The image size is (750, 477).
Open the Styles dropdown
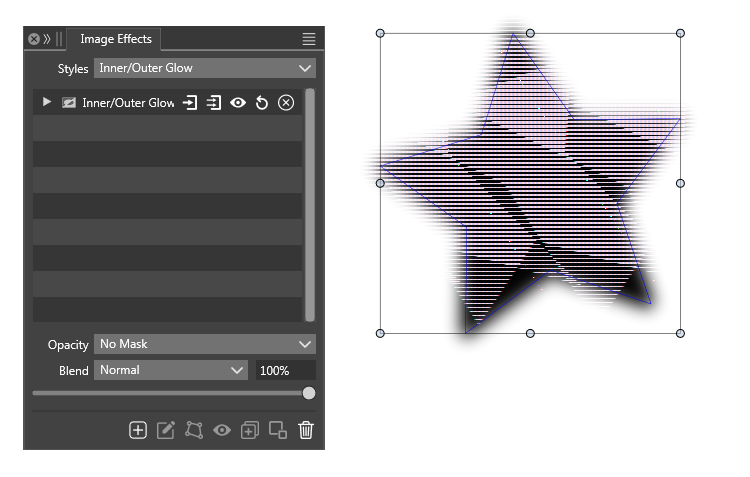click(x=205, y=68)
